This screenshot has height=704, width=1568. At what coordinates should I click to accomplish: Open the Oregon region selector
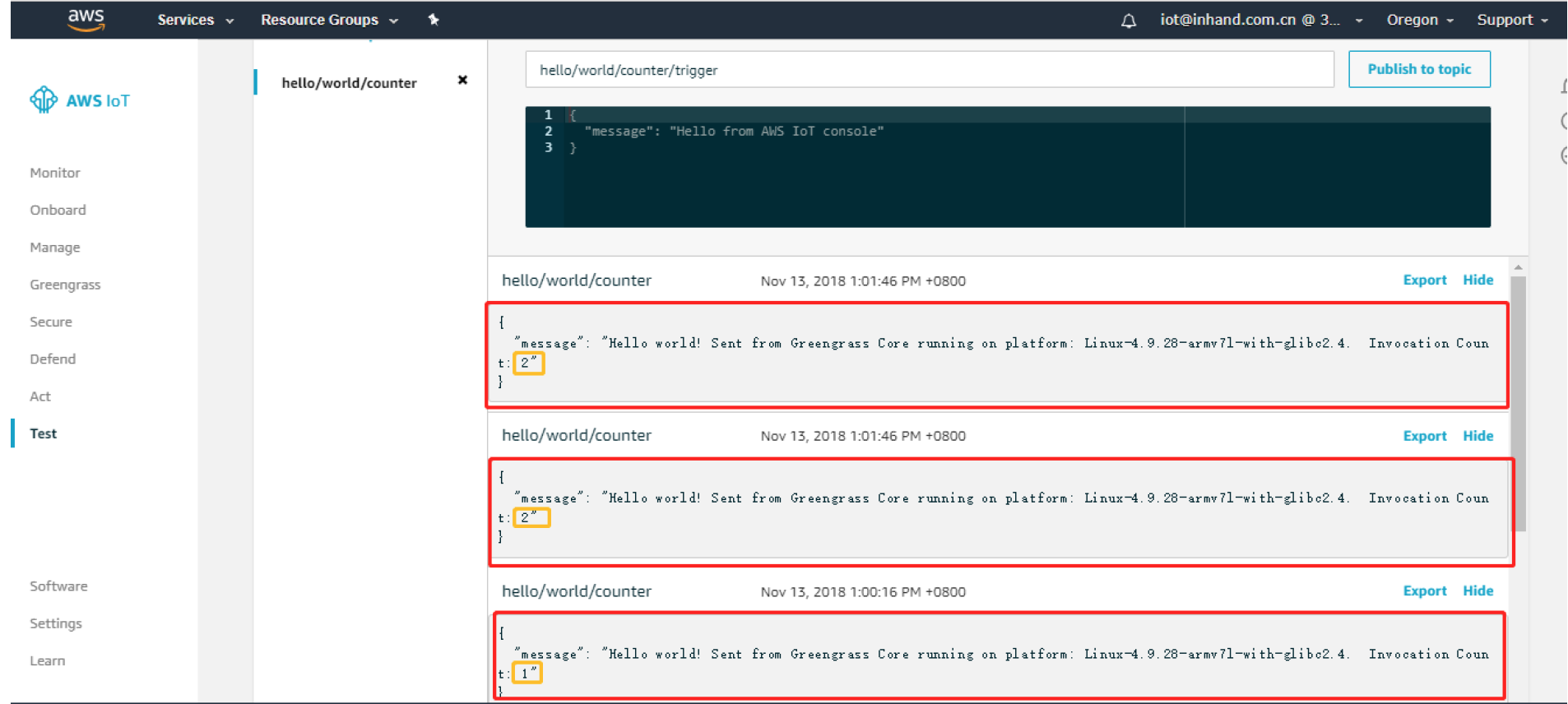point(1420,20)
